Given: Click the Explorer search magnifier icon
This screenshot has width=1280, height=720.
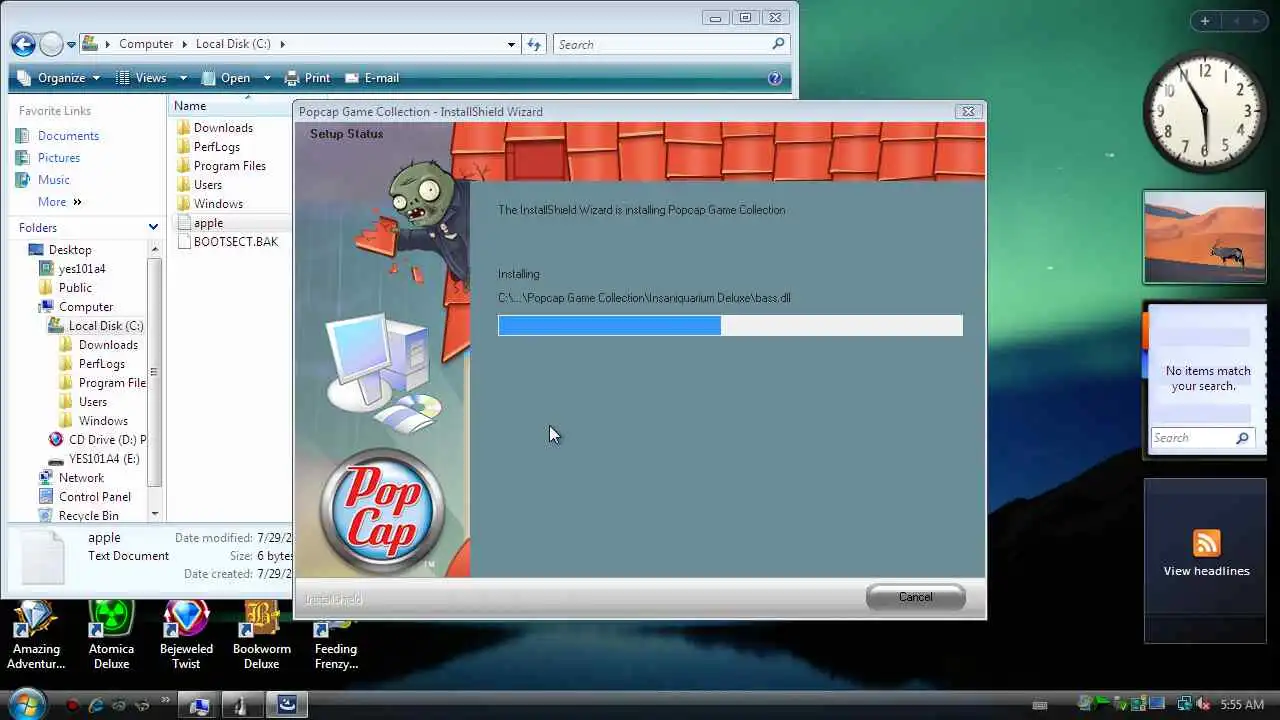Looking at the screenshot, I should coord(778,44).
